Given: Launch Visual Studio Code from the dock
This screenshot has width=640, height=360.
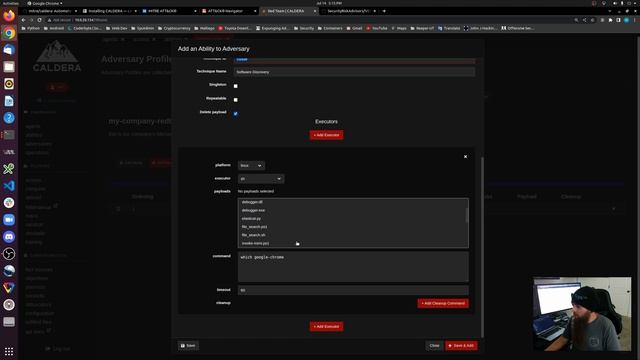Looking at the screenshot, I should [x=9, y=186].
